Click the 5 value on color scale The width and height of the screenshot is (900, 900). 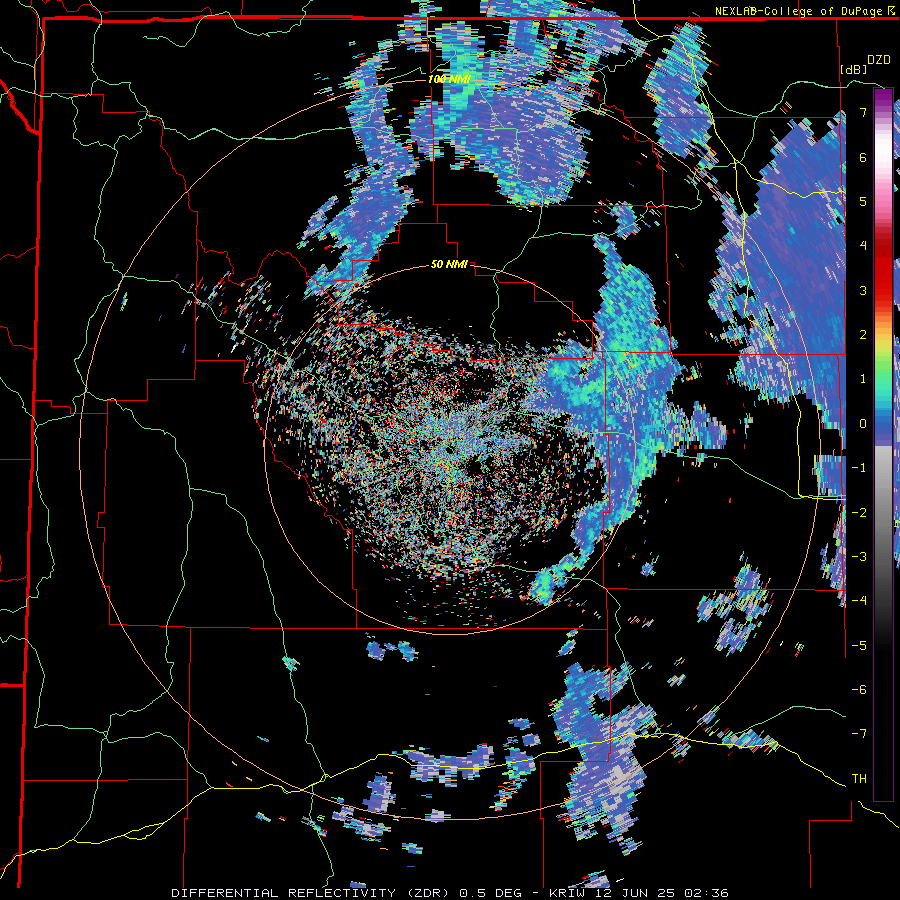[x=863, y=201]
